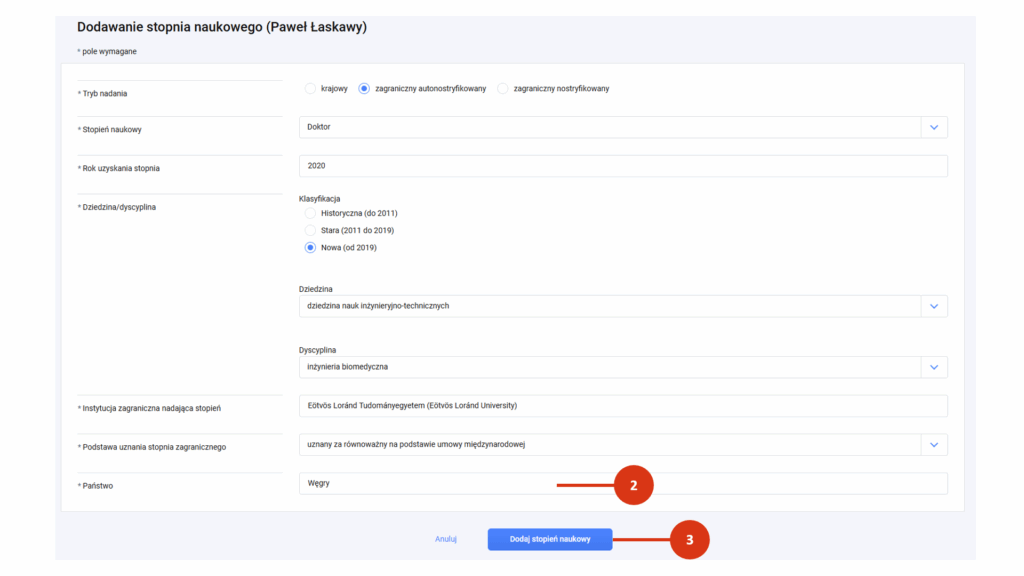The width and height of the screenshot is (1024, 576).
Task: Choose zagraniczny autonostryfikowany option
Action: tap(364, 89)
